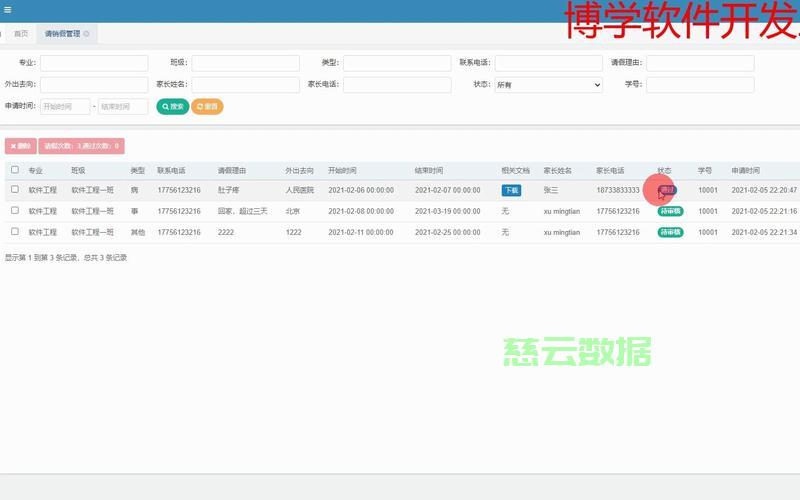Click the orange 重置 reset button
Viewport: 800px width, 500px height.
coord(207,106)
